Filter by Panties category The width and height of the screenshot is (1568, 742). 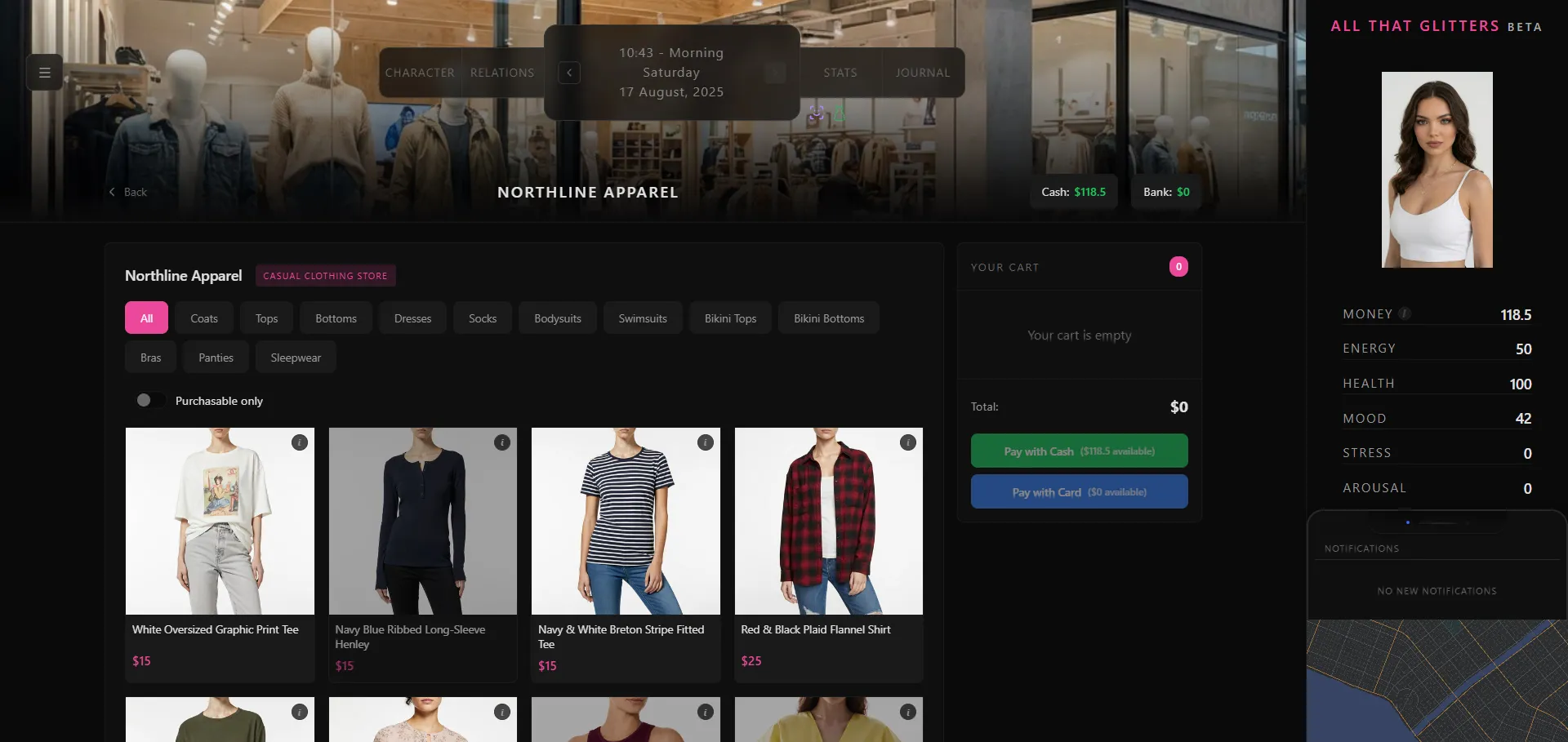click(216, 358)
